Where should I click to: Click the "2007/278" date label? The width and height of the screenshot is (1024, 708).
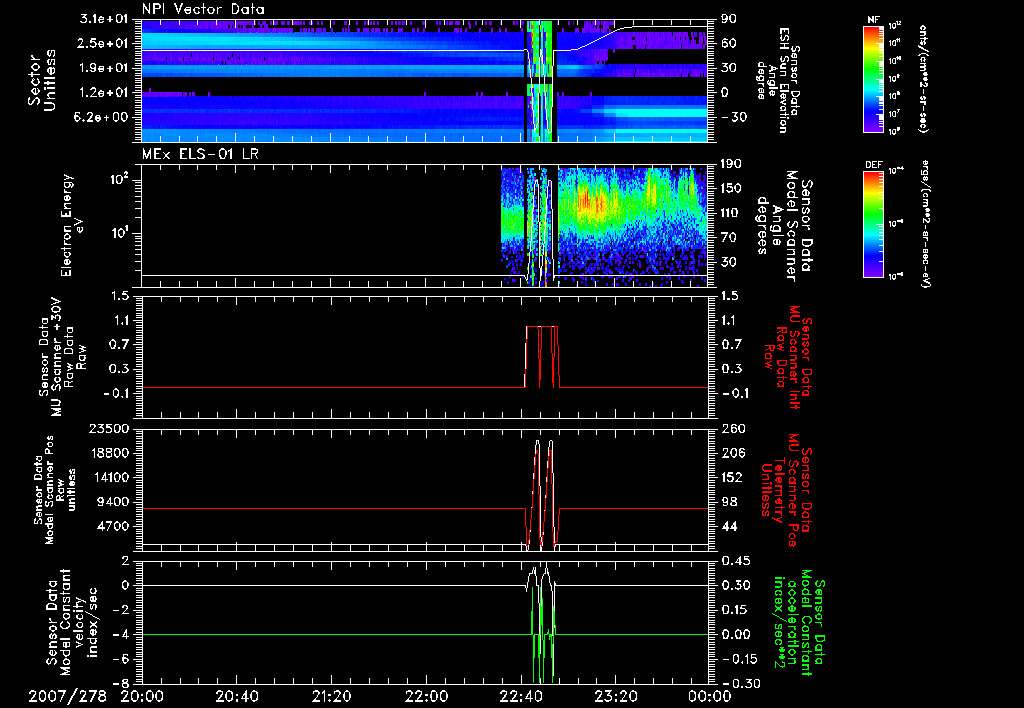click(x=67, y=696)
